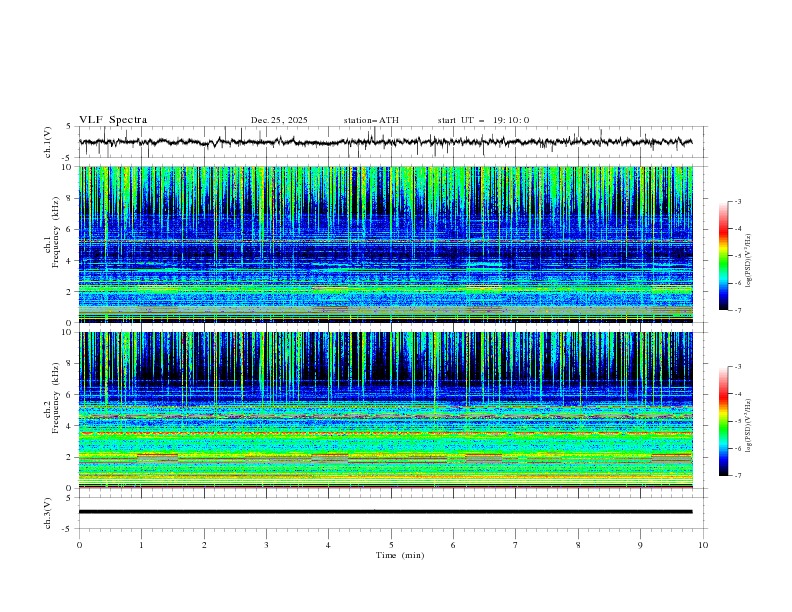The width and height of the screenshot is (792, 612).
Task: Click the 0 minute time axis tick label
Action: 79,545
